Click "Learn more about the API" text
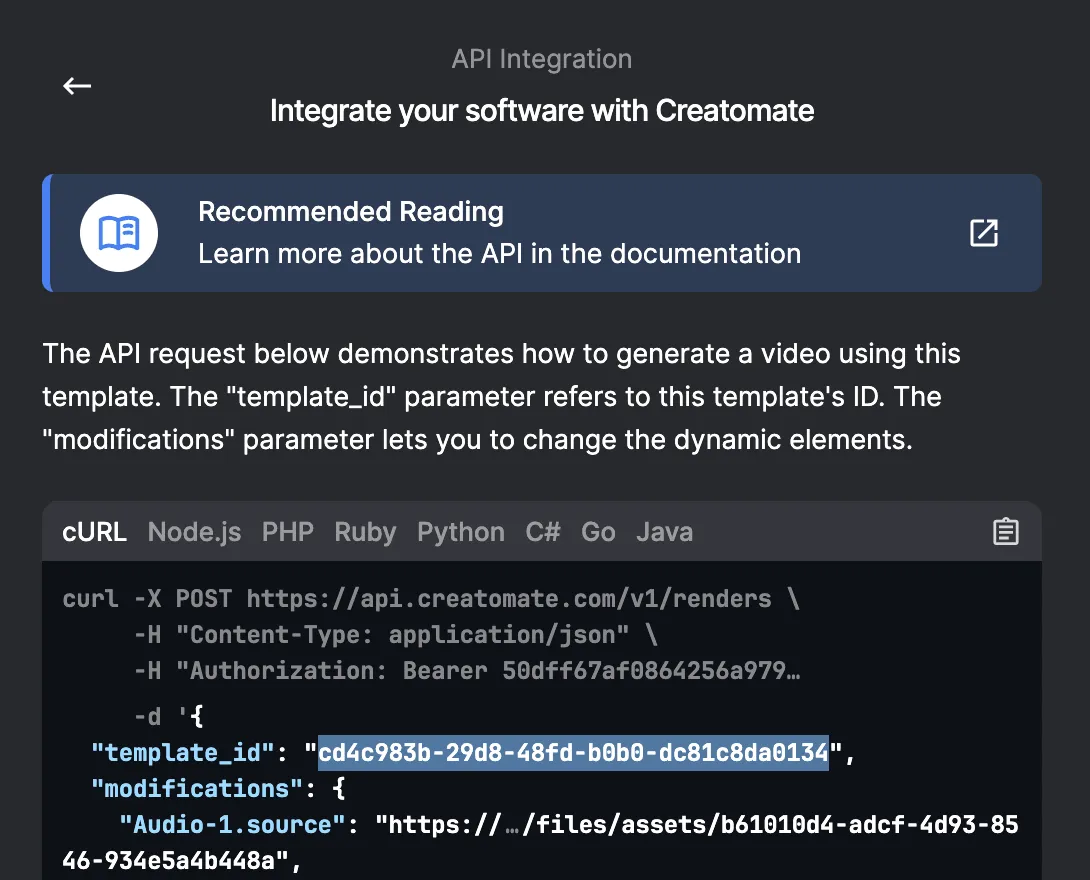1090x880 pixels. coord(499,254)
